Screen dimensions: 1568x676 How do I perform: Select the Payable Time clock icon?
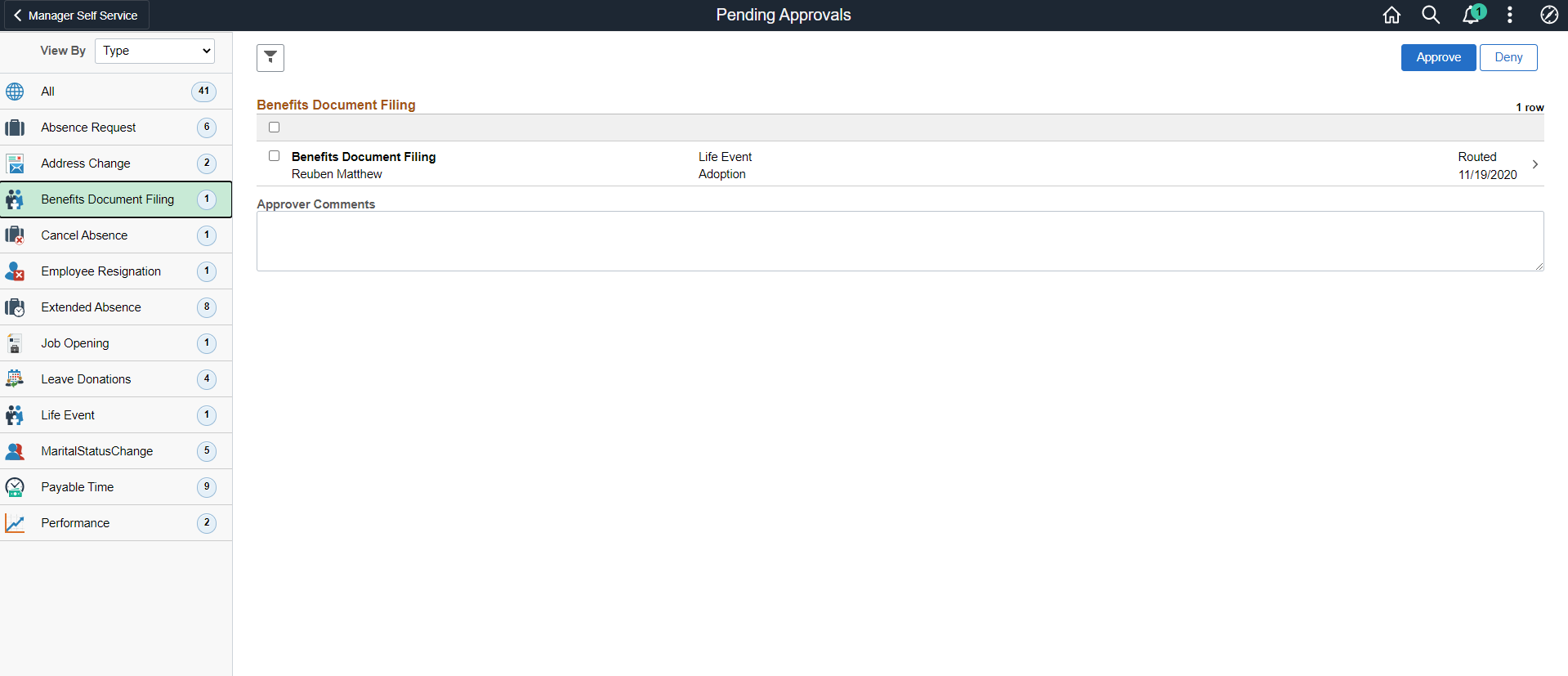[15, 487]
